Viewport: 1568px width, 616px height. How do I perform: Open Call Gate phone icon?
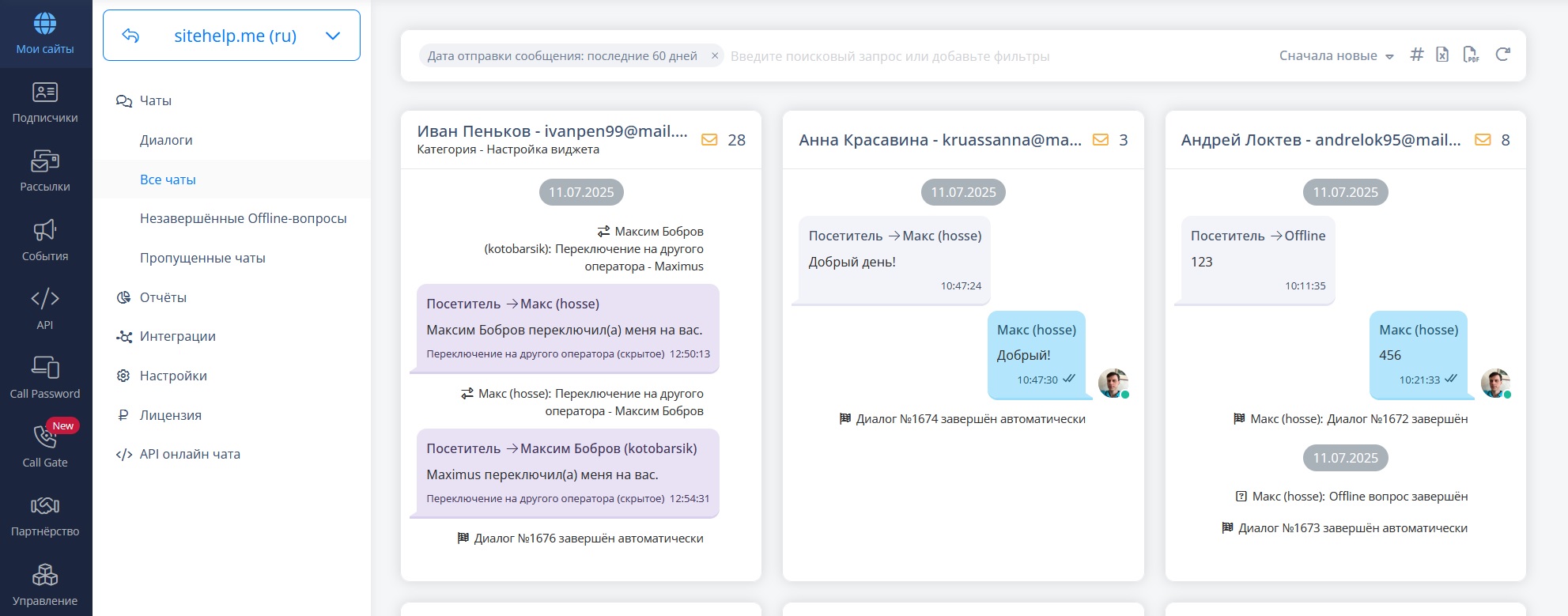tap(45, 436)
